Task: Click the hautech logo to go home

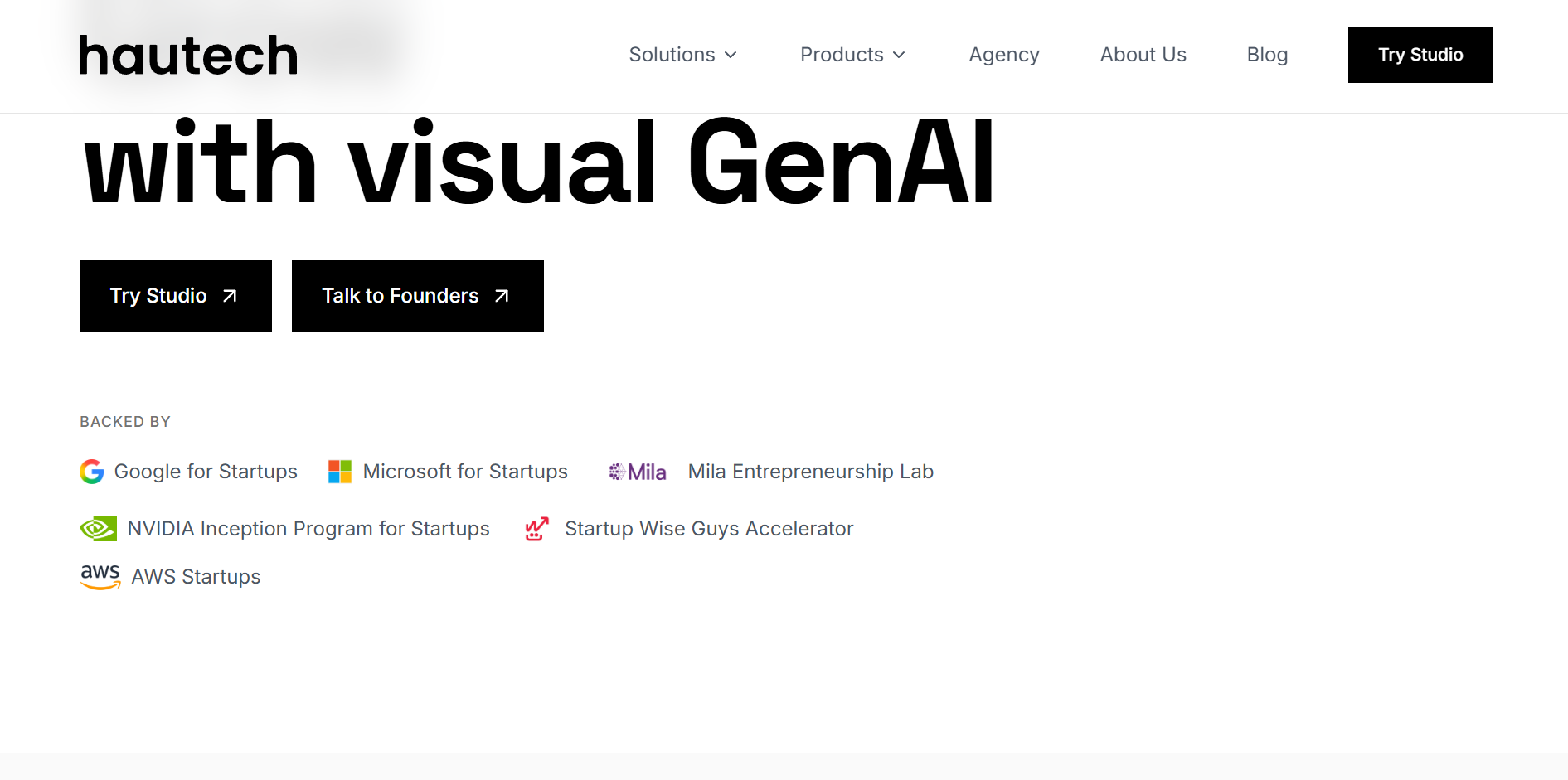Action: point(188,56)
